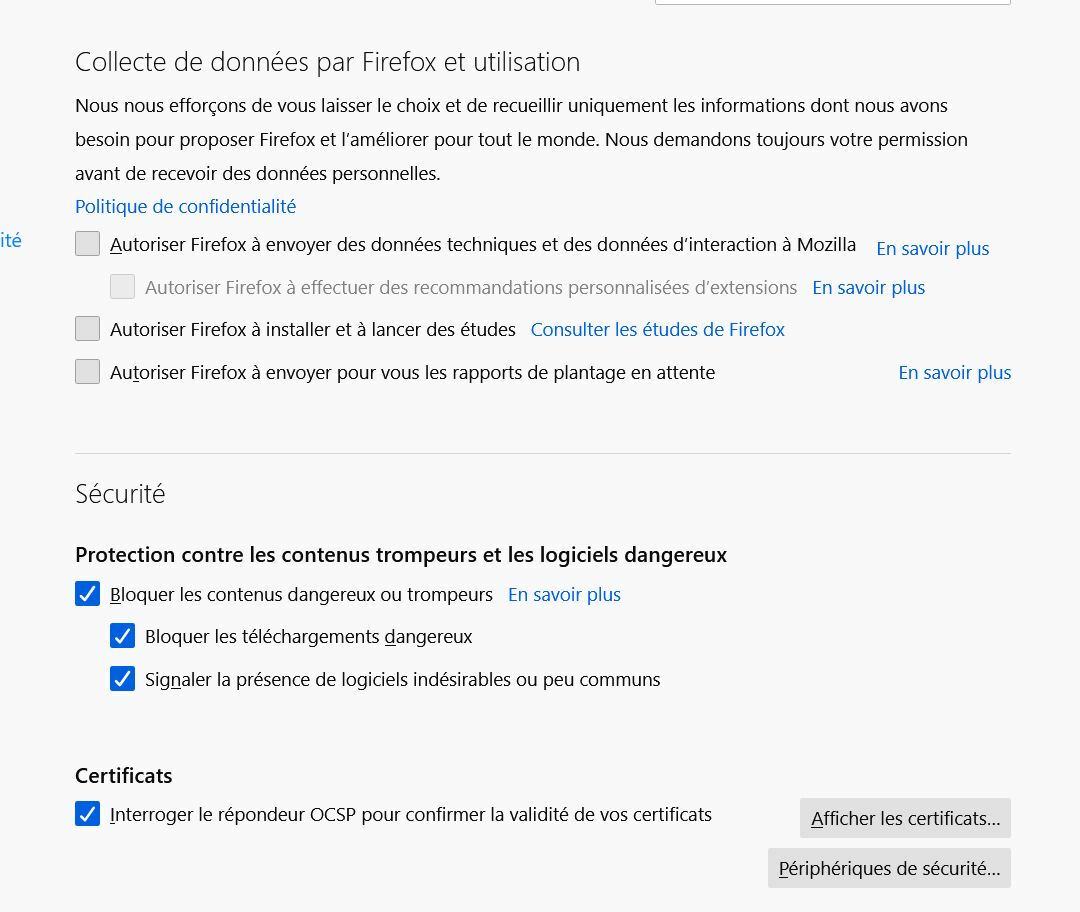This screenshot has width=1080, height=912.
Task: Enable sending pending crash reports checkbox
Action: pos(88,372)
